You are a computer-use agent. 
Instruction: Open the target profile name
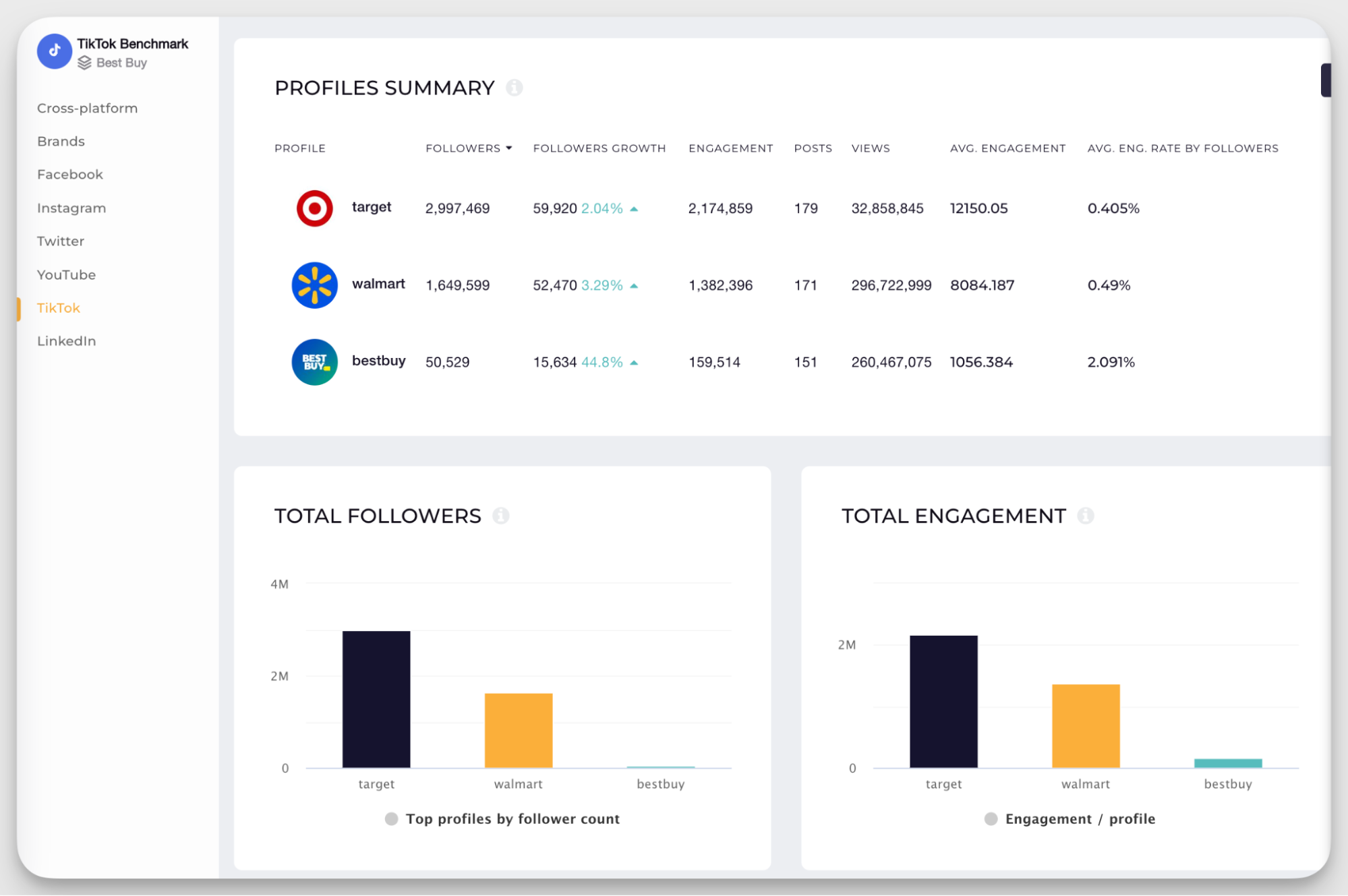point(372,207)
